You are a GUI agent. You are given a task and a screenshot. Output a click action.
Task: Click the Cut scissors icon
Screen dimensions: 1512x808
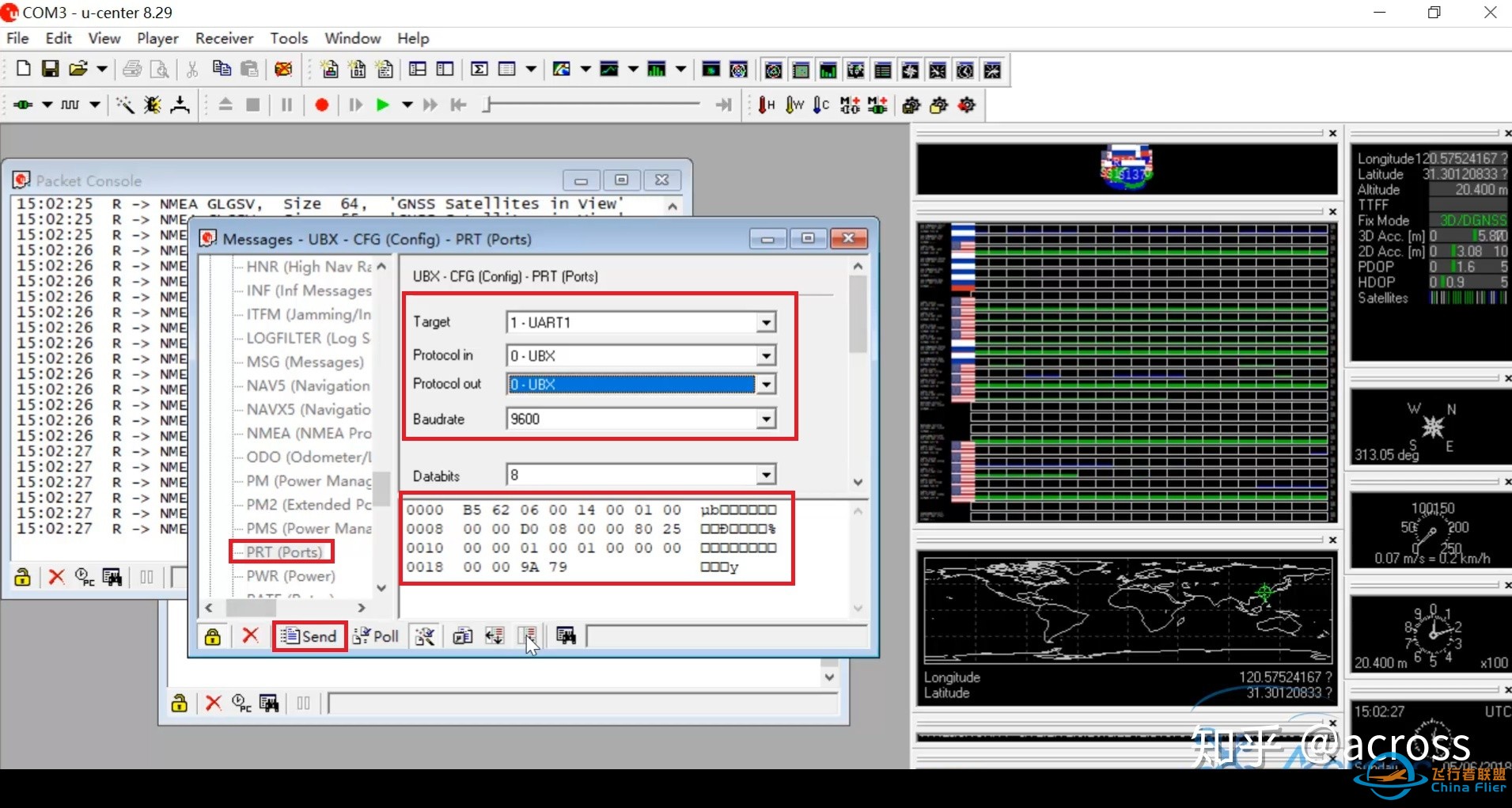192,70
